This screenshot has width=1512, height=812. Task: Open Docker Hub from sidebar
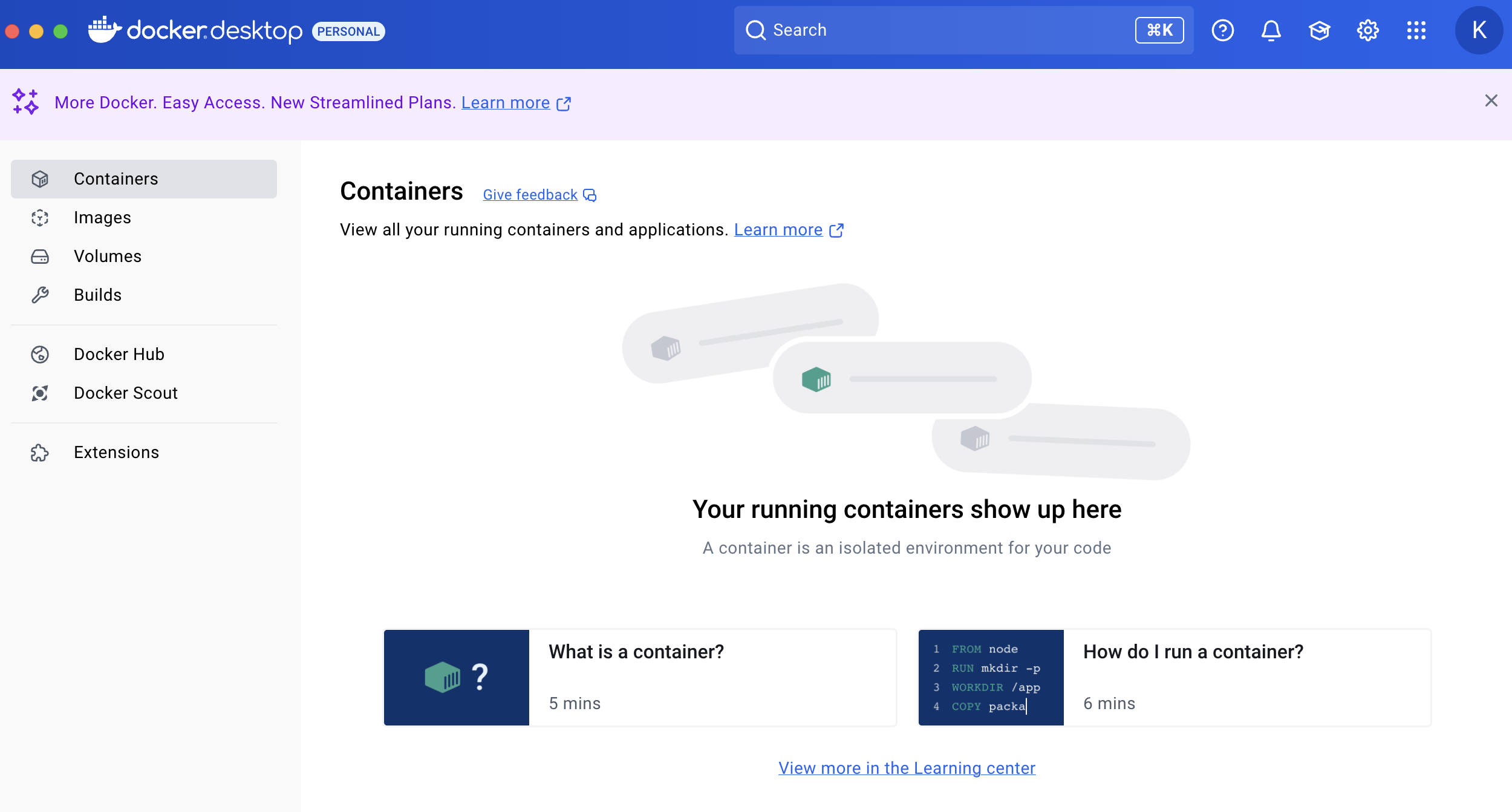[119, 355]
